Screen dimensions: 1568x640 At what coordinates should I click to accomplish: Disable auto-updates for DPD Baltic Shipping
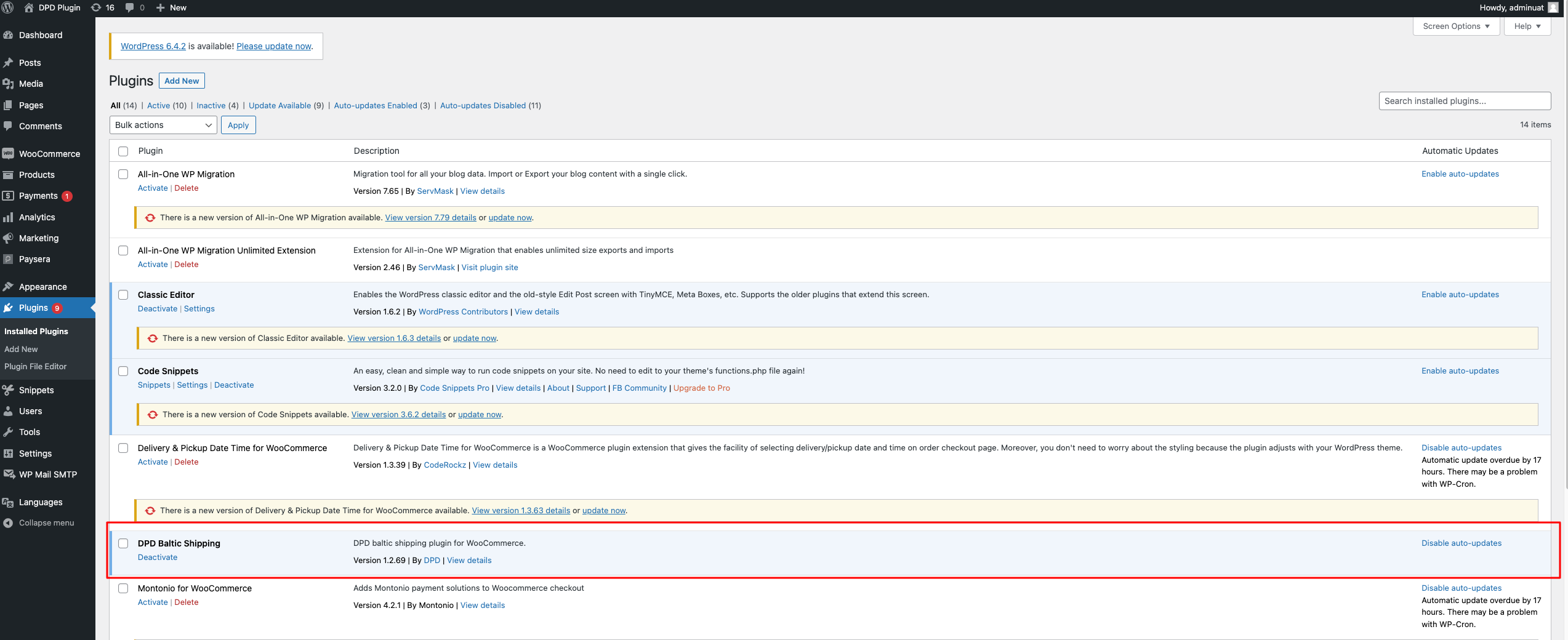(x=1461, y=543)
